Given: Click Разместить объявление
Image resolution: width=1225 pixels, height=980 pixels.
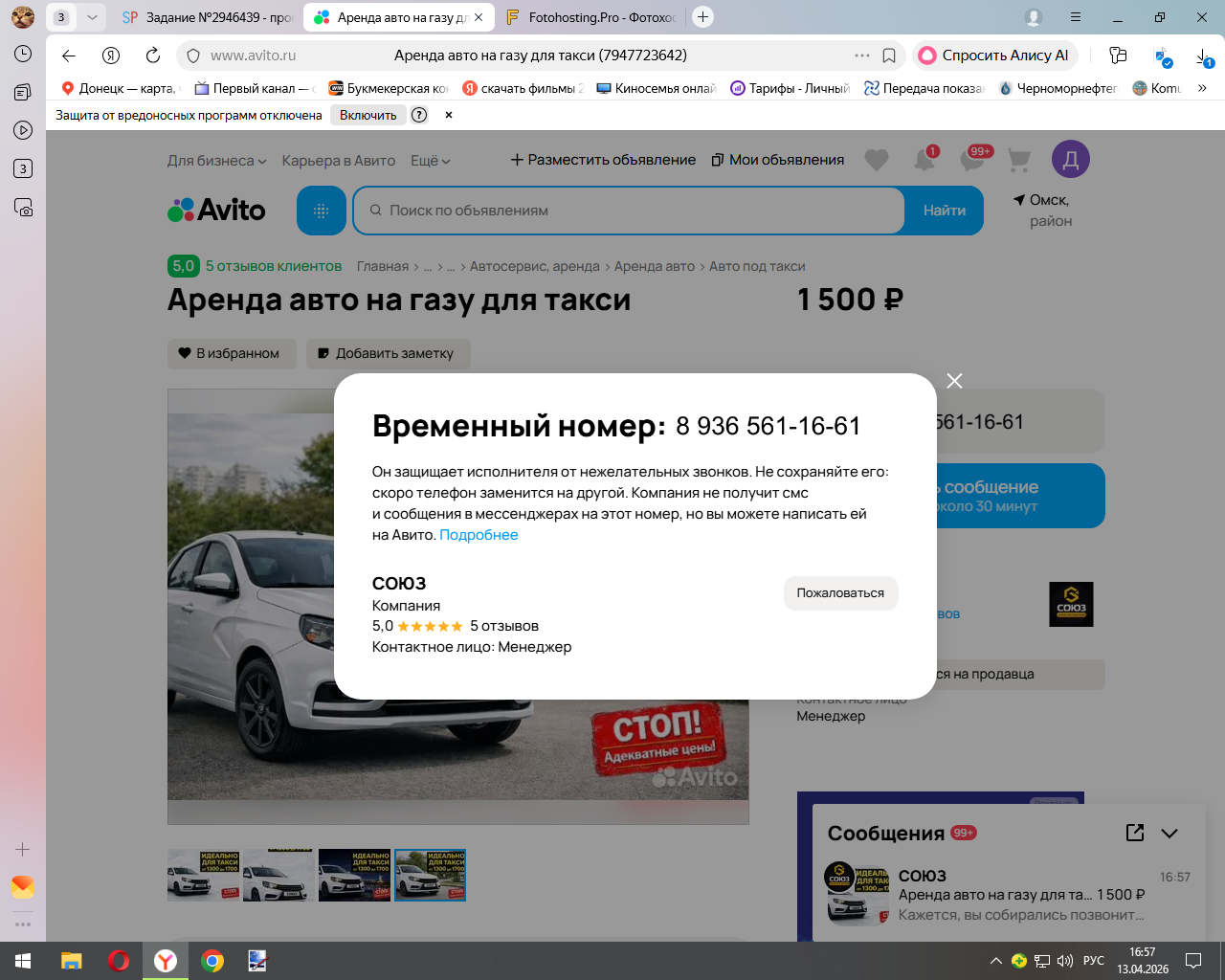Looking at the screenshot, I should click(x=603, y=160).
